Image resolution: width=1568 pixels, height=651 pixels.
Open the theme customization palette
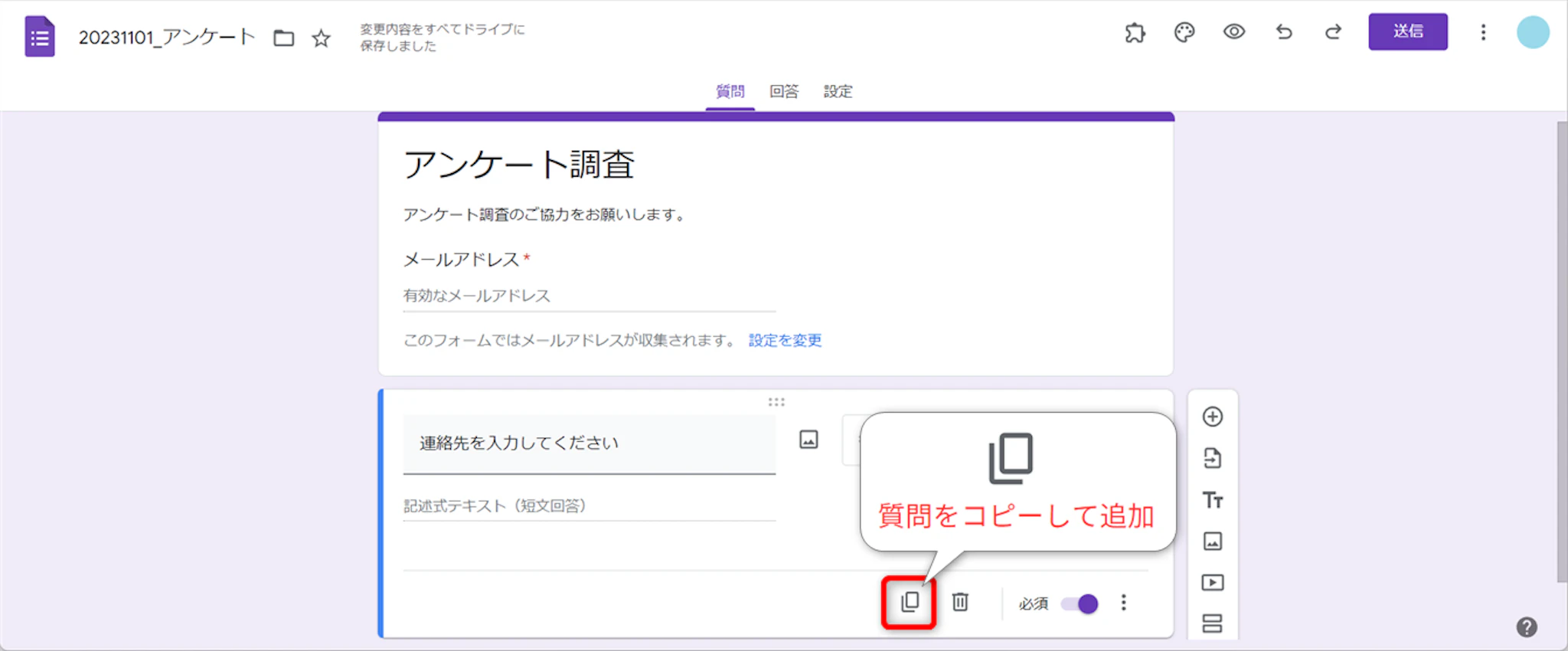(x=1184, y=32)
